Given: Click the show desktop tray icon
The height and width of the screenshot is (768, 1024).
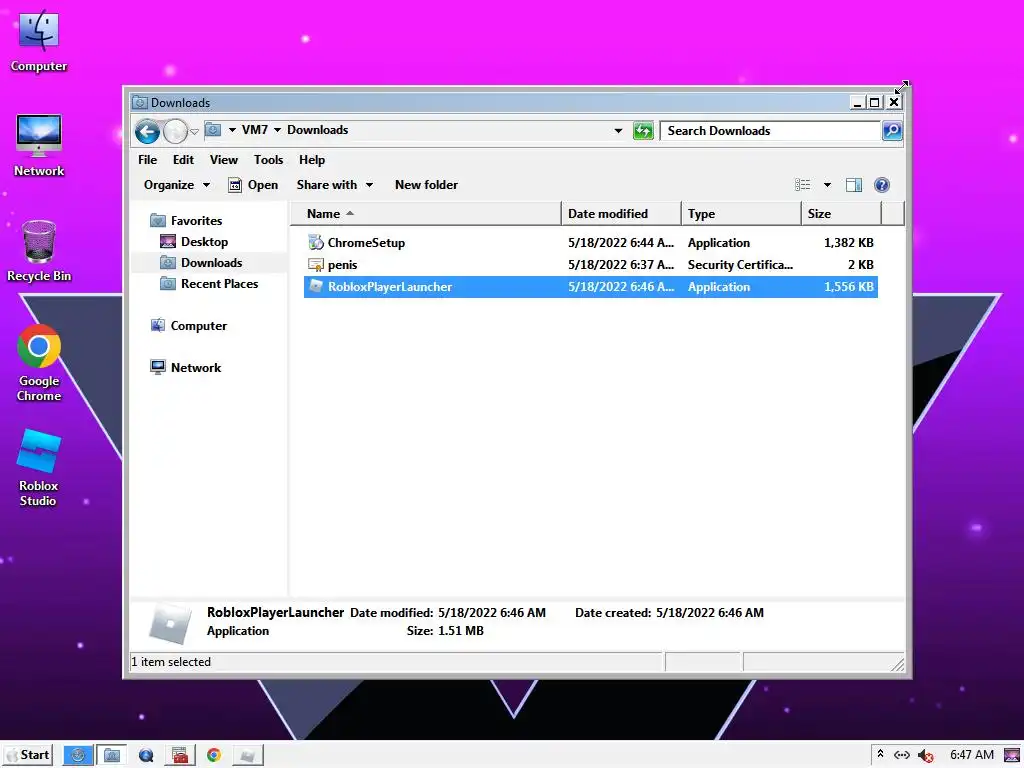Looking at the screenshot, I should [x=1012, y=756].
